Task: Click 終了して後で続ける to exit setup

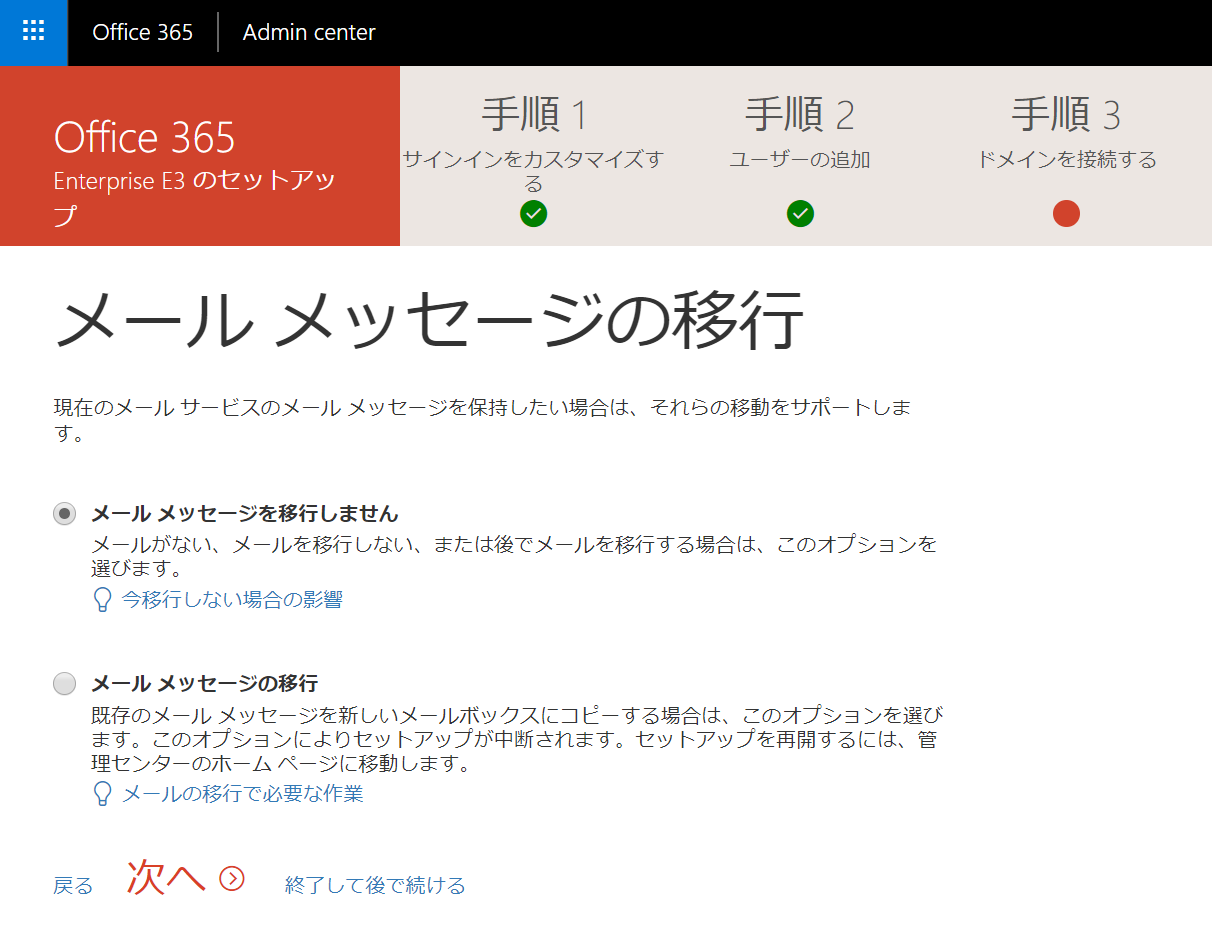Action: point(375,886)
